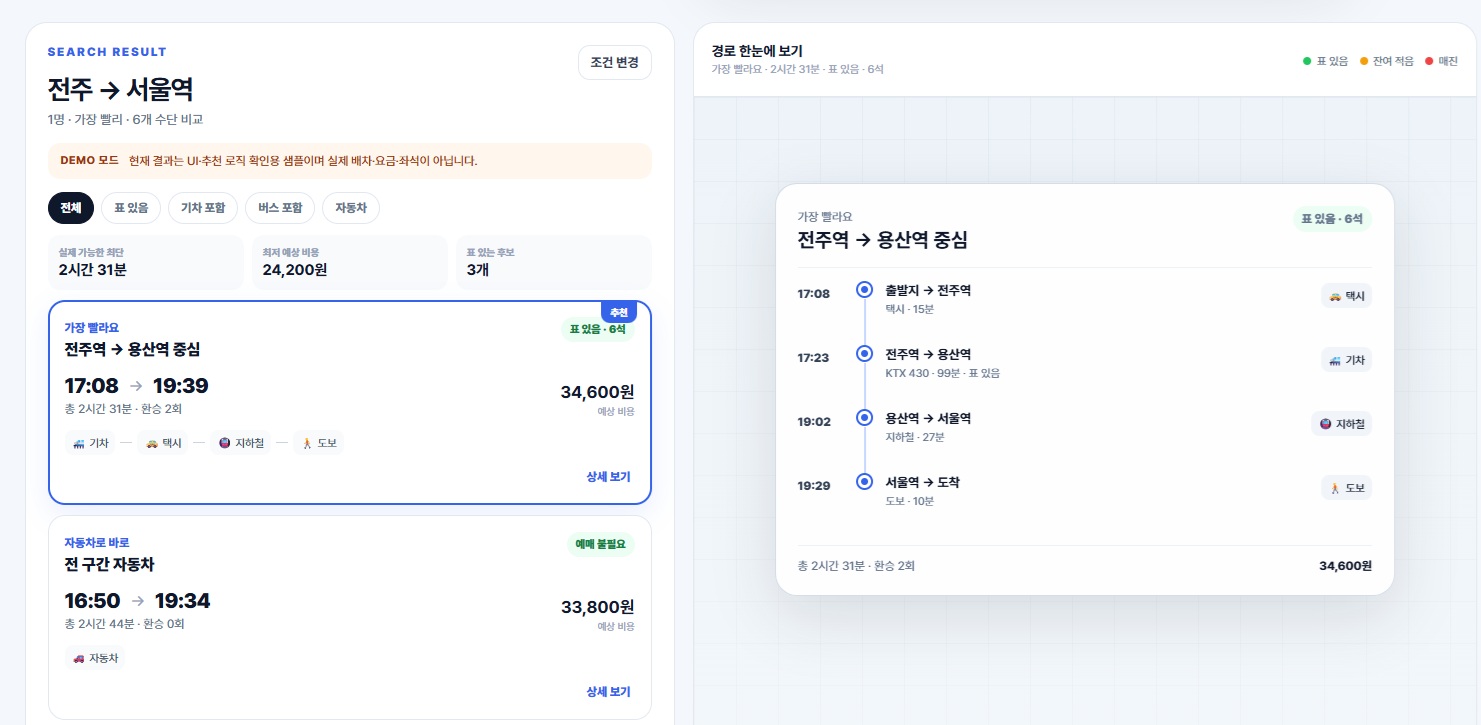Click the car icon in the 전 구간 자동차 card
The height and width of the screenshot is (725, 1481).
pos(79,658)
